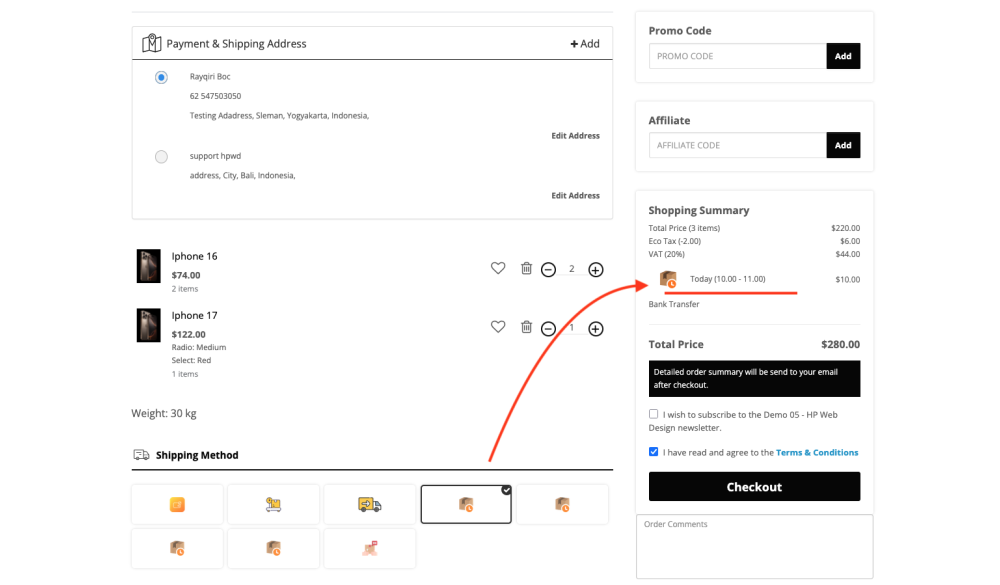Uncheck the Terms & Conditions agreement checkbox
The width and height of the screenshot is (1000, 585).
click(654, 452)
